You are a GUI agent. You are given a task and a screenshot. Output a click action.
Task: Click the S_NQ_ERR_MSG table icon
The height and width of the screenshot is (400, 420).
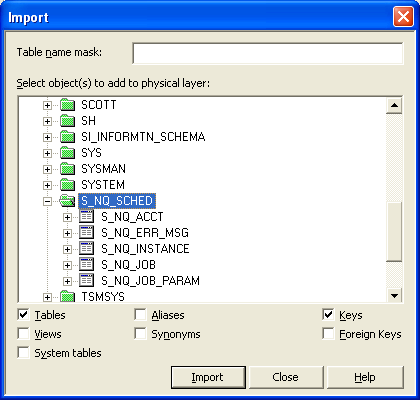tap(87, 233)
